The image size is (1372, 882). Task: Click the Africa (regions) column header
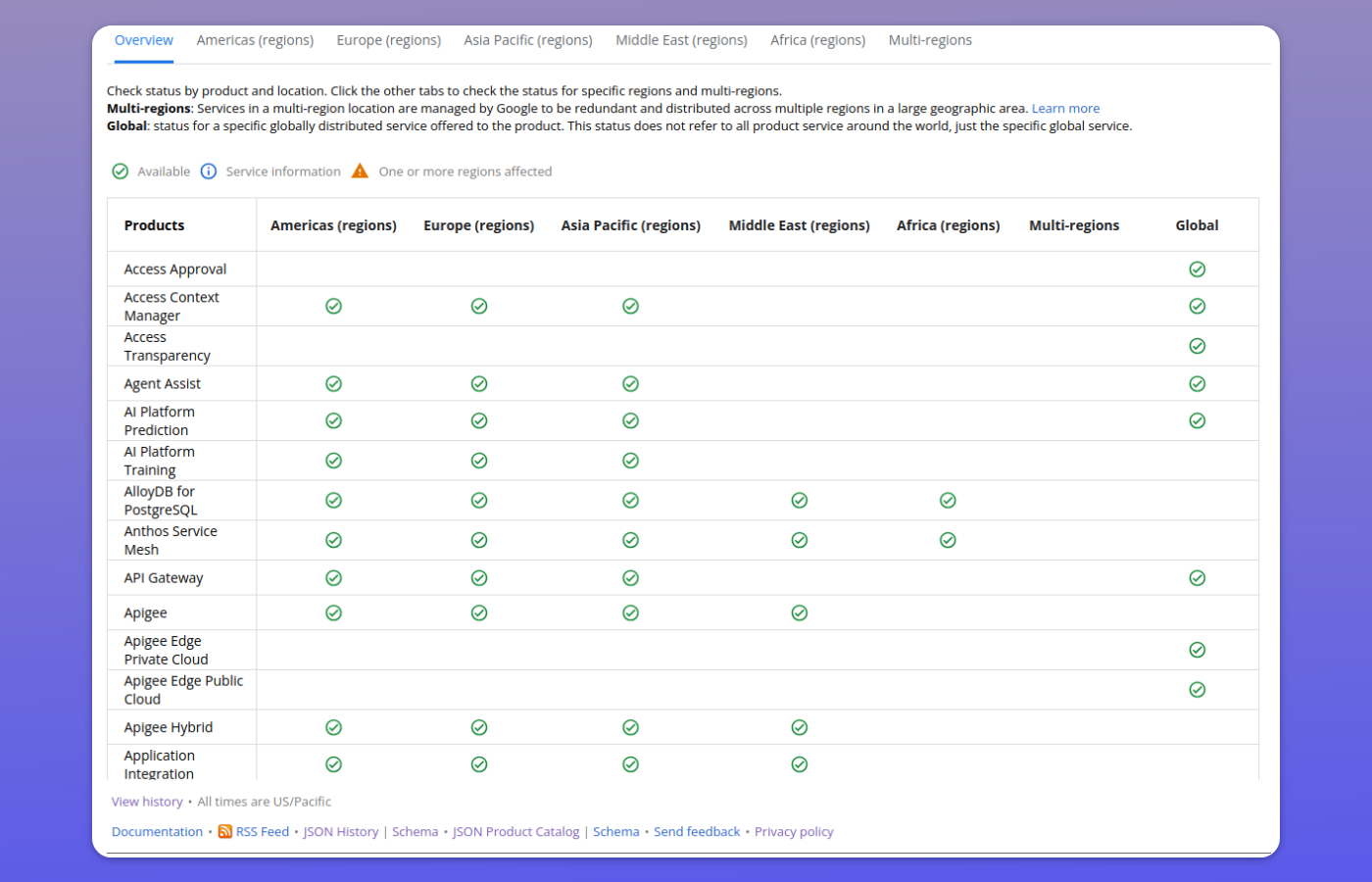pos(948,225)
